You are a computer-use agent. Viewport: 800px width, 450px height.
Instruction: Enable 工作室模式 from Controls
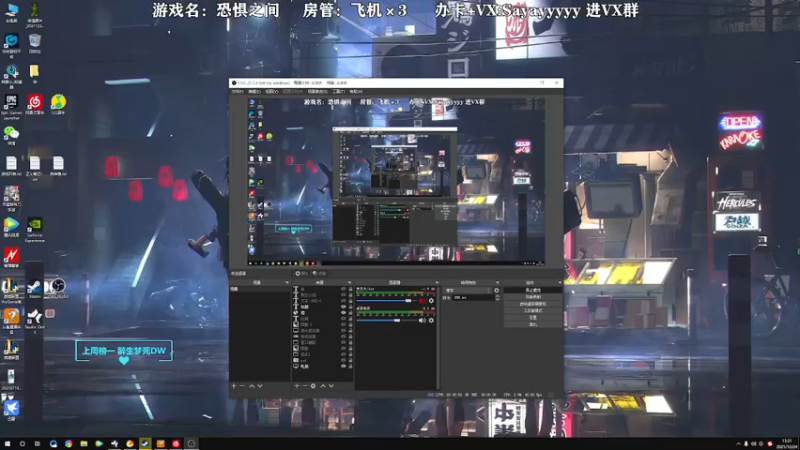[533, 311]
